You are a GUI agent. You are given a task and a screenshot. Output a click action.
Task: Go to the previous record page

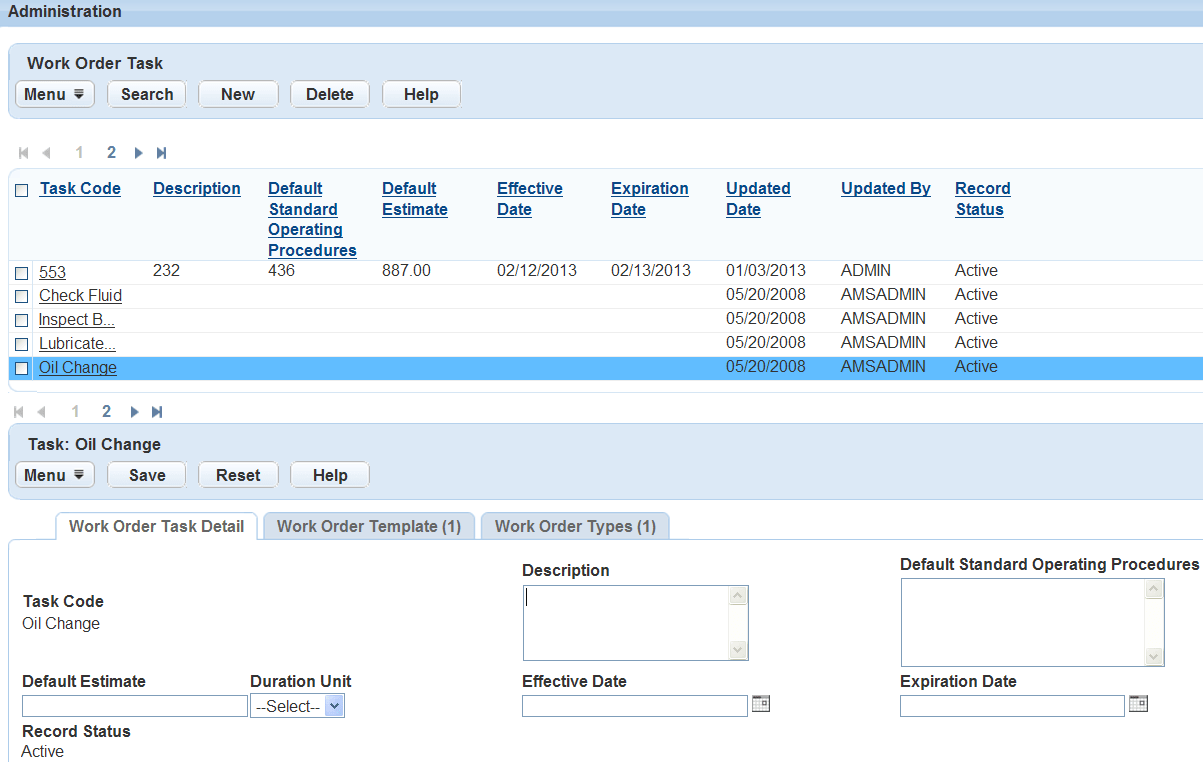[48, 152]
